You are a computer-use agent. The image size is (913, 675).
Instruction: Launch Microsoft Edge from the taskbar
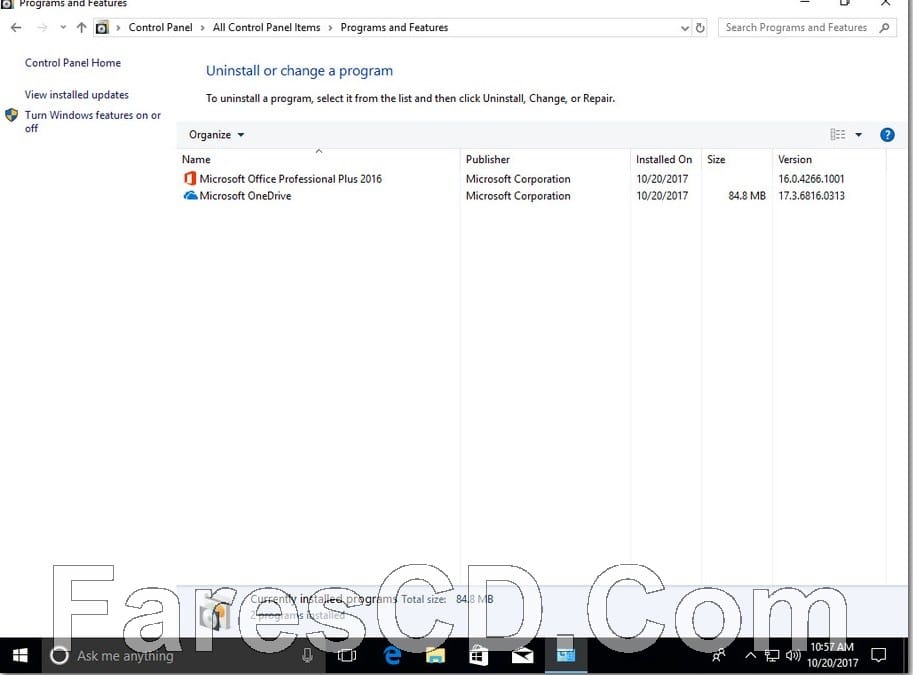[392, 656]
